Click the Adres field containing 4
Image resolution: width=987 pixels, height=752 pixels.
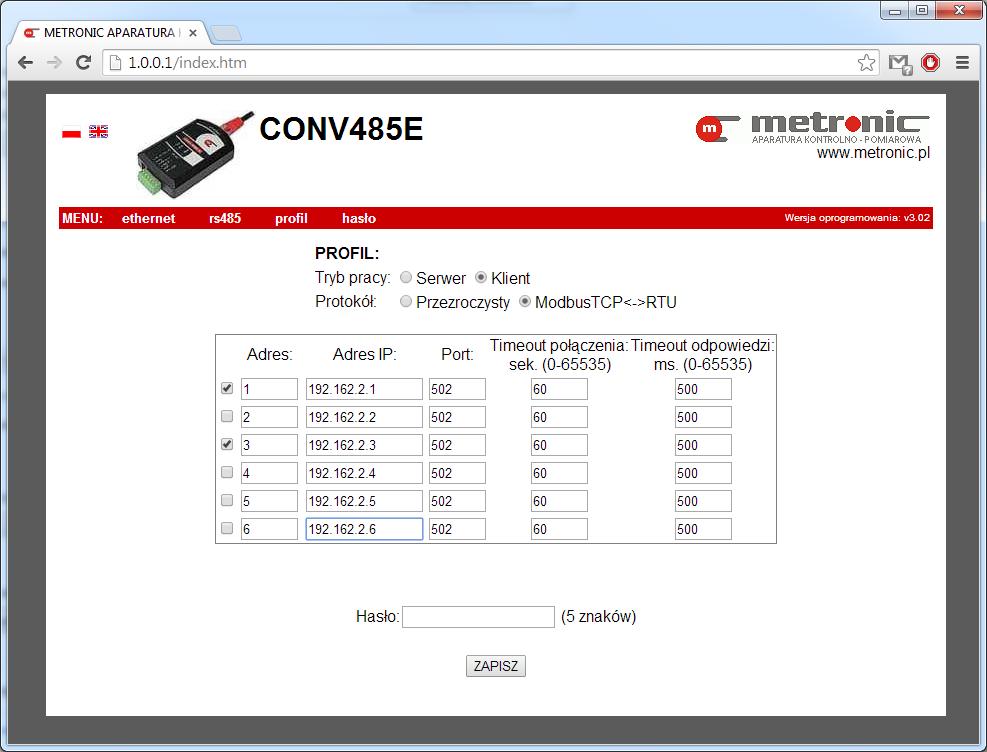pyautogui.click(x=269, y=473)
